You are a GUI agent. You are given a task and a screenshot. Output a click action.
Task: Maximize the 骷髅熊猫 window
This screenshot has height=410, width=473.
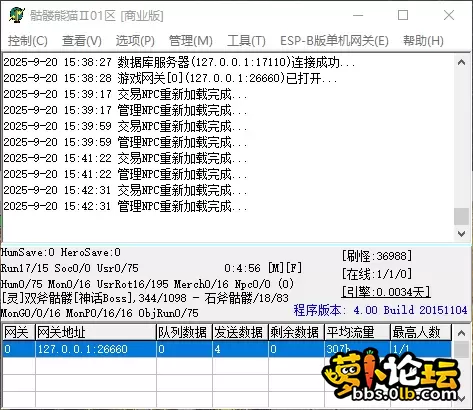point(403,15)
